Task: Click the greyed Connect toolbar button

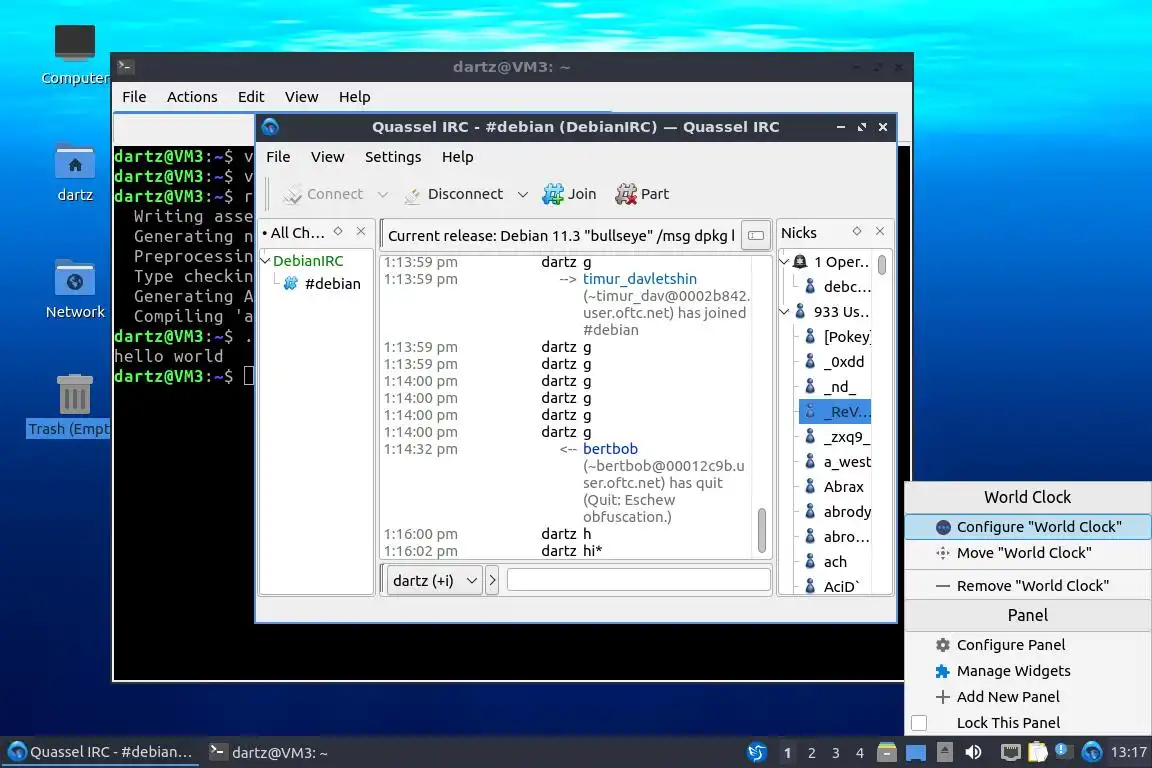Action: pyautogui.click(x=323, y=194)
